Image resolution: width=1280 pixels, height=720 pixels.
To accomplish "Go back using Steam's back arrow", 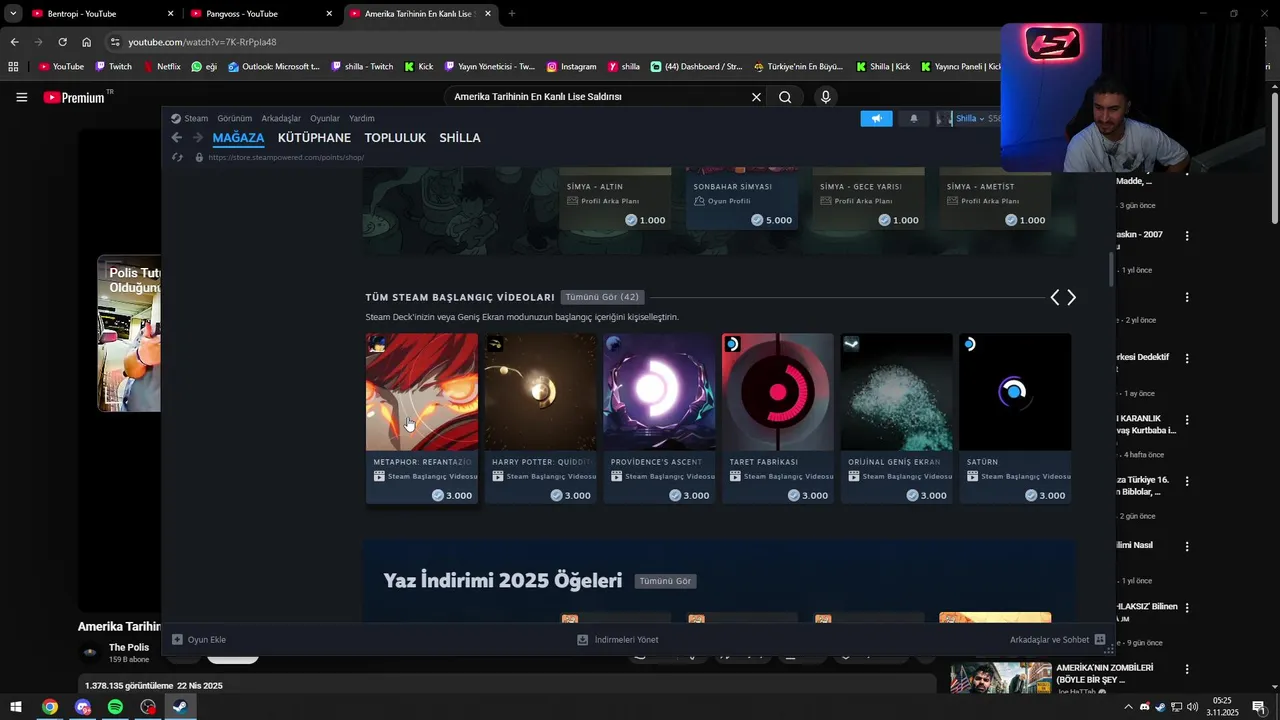I will pyautogui.click(x=177, y=138).
